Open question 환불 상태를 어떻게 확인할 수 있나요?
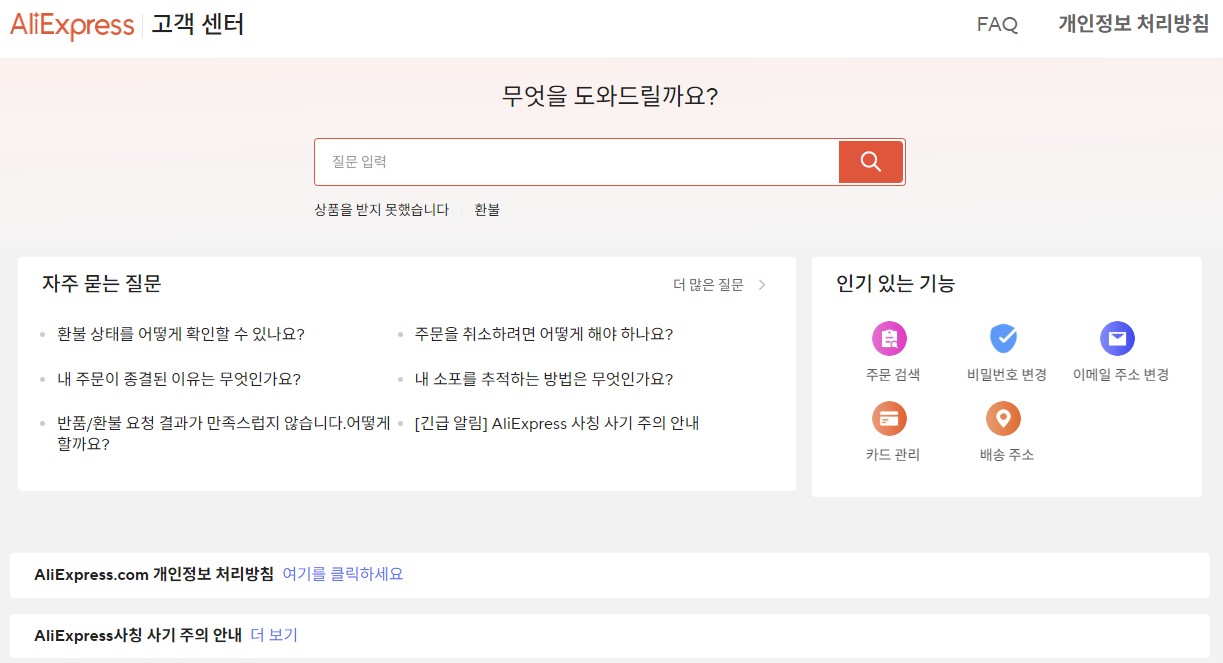This screenshot has width=1223, height=663. [181, 334]
